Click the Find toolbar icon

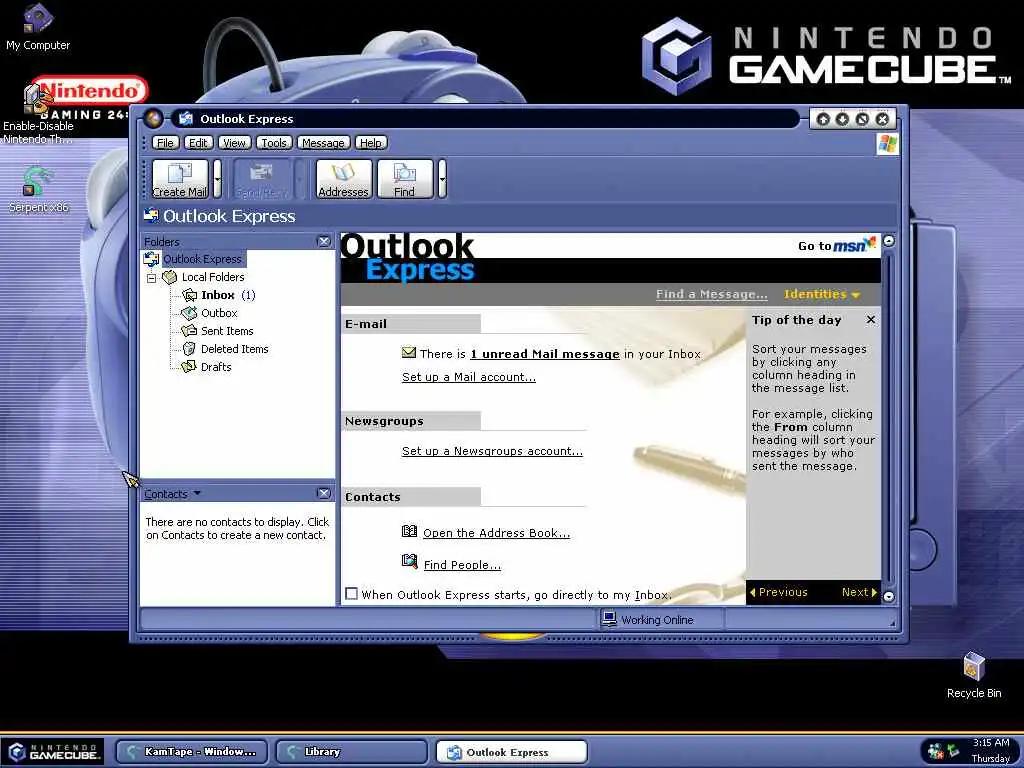coord(405,179)
